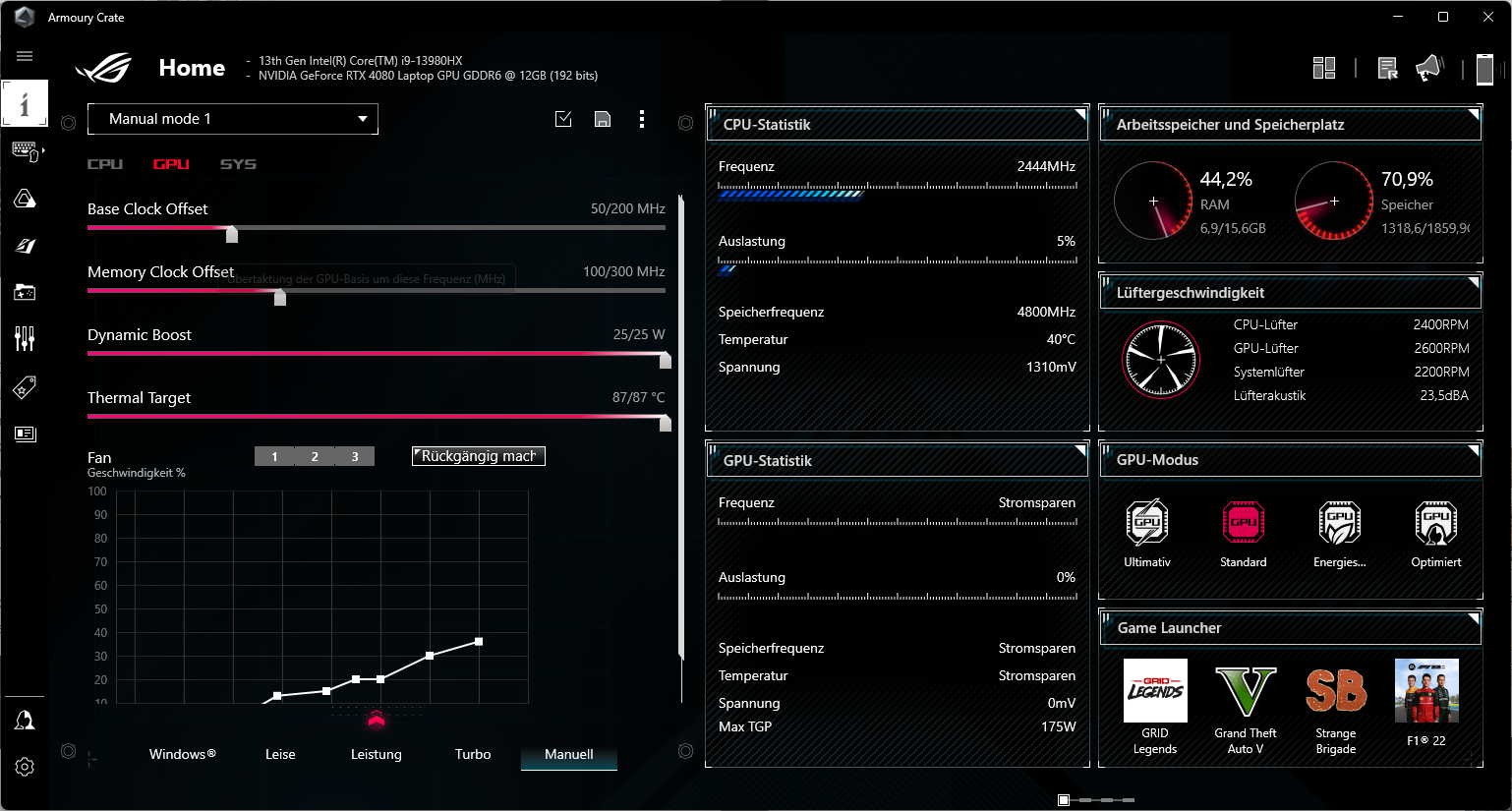Select fan curve preset 2
This screenshot has width=1512, height=811.
pos(315,456)
